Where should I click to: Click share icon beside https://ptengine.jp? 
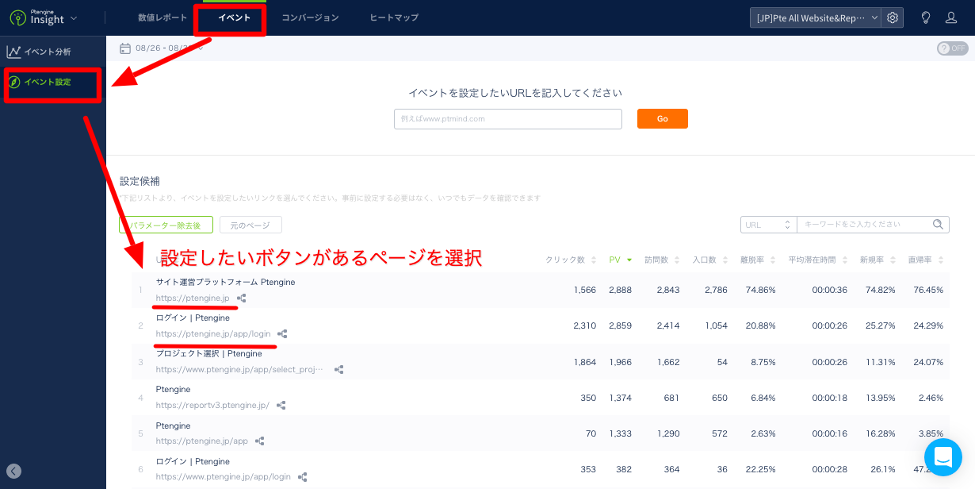coord(242,298)
